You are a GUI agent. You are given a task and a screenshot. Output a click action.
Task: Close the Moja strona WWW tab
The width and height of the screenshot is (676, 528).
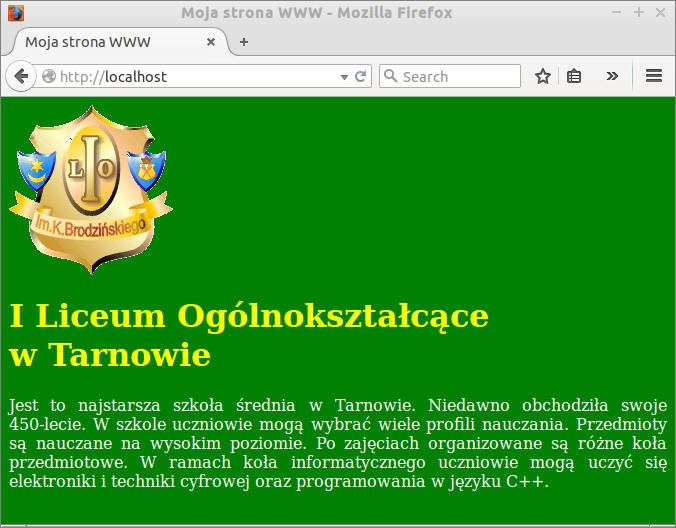[x=211, y=42]
